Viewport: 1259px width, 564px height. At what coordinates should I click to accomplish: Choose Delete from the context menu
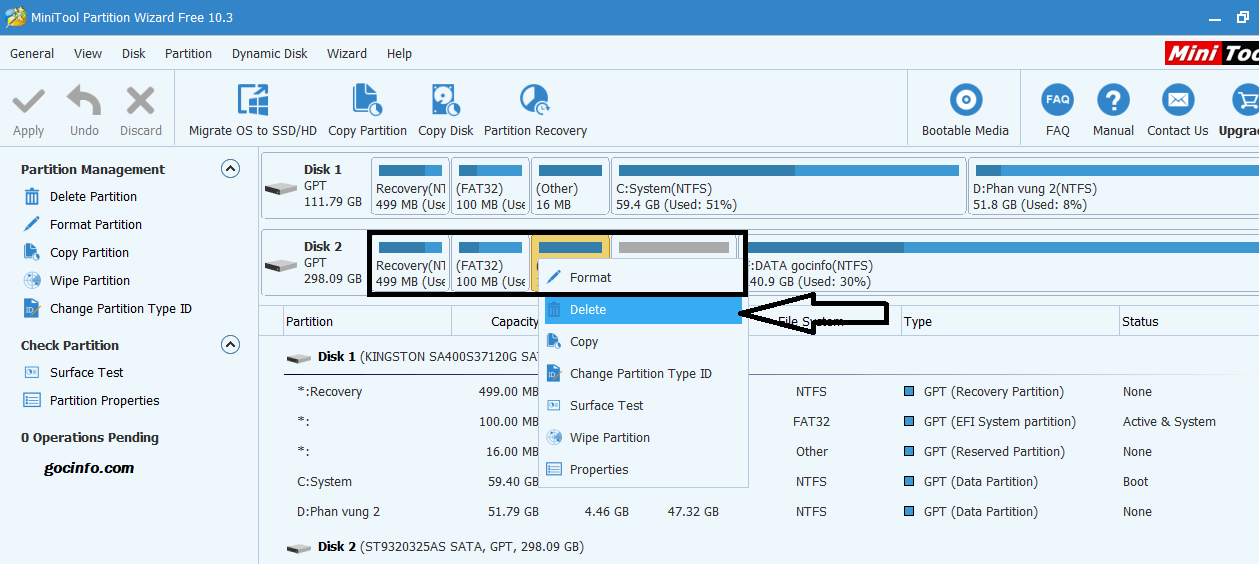click(588, 310)
